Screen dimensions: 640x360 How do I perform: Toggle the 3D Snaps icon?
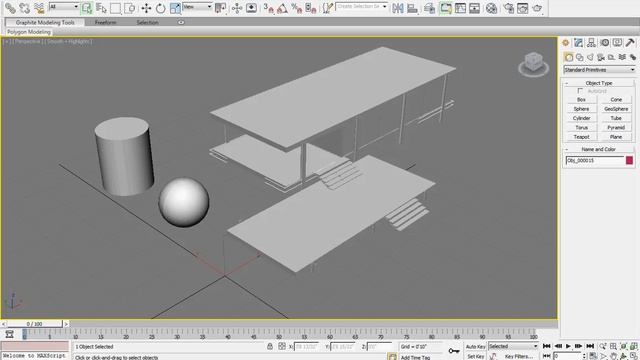[x=268, y=8]
